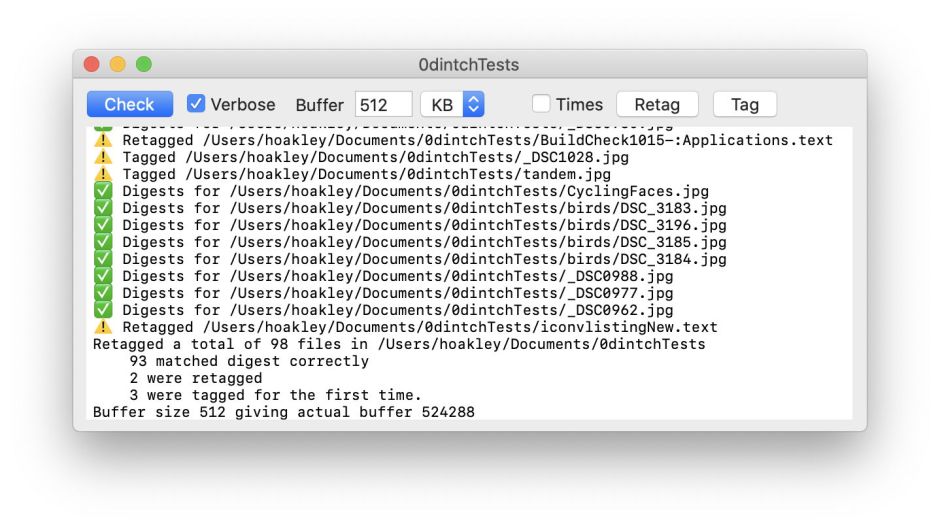
Task: Click the warning icon beside tandem.jpg
Action: 103,174
